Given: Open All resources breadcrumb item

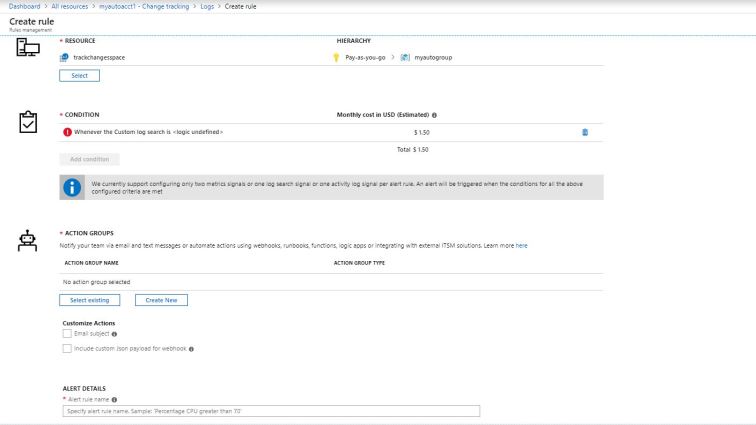Looking at the screenshot, I should (73, 7).
